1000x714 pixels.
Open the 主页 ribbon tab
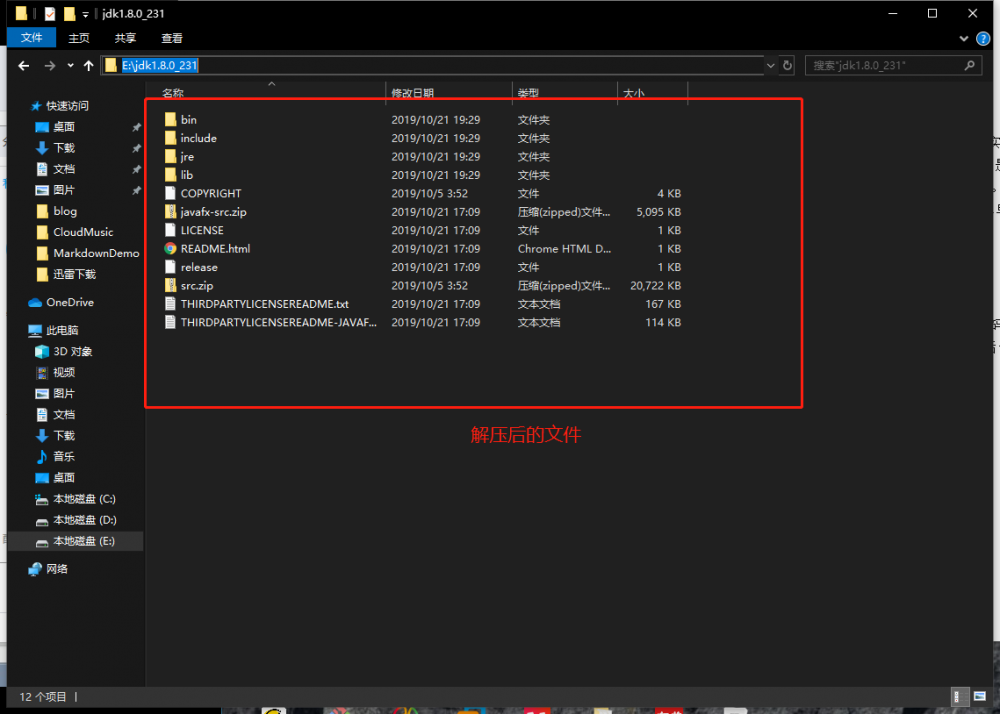79,38
